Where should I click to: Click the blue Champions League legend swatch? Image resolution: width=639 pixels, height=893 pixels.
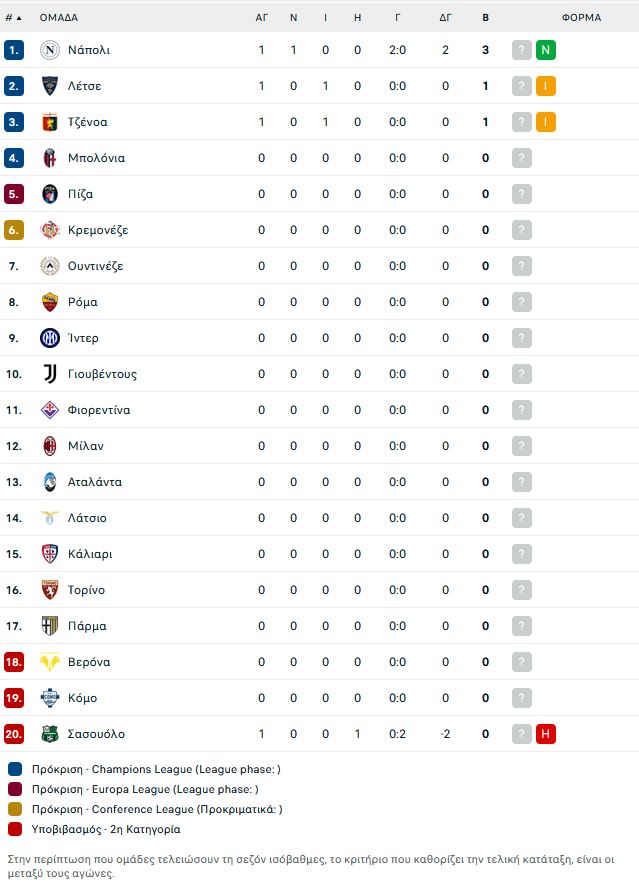[x=15, y=769]
